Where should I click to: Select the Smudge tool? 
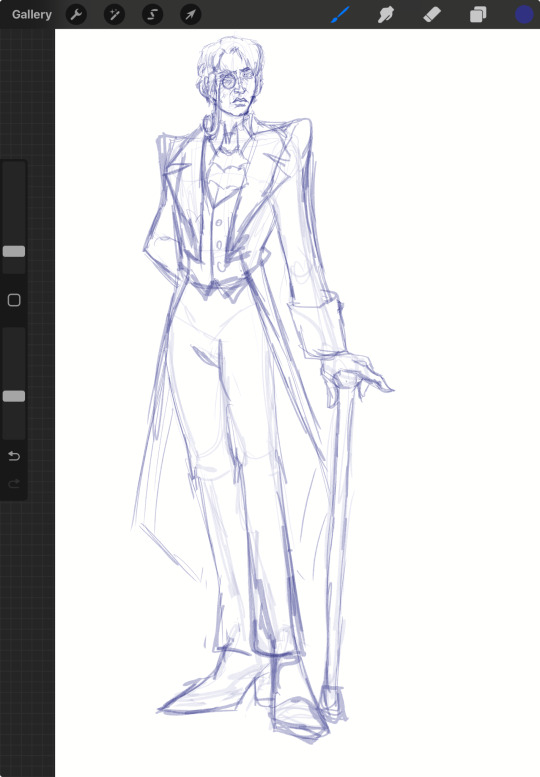tap(385, 14)
